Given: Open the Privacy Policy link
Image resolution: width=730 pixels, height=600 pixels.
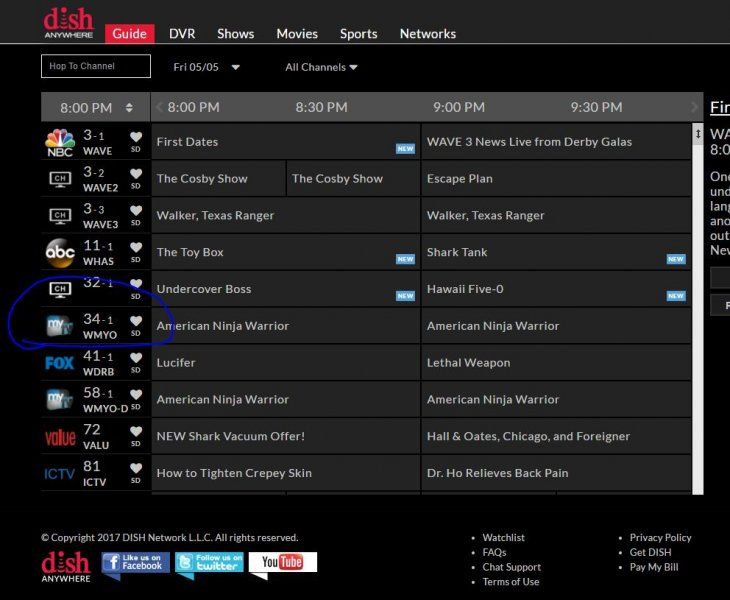Looking at the screenshot, I should click(660, 537).
